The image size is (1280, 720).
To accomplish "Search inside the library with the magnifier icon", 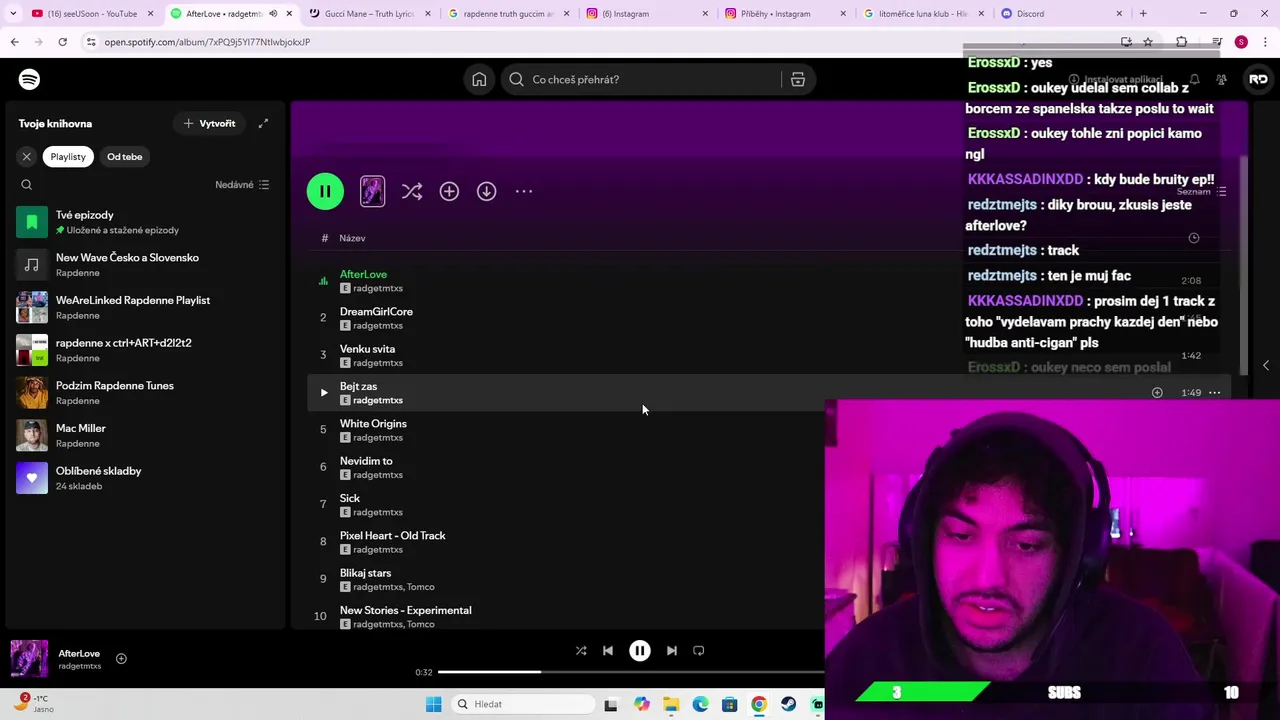I will pos(27,184).
